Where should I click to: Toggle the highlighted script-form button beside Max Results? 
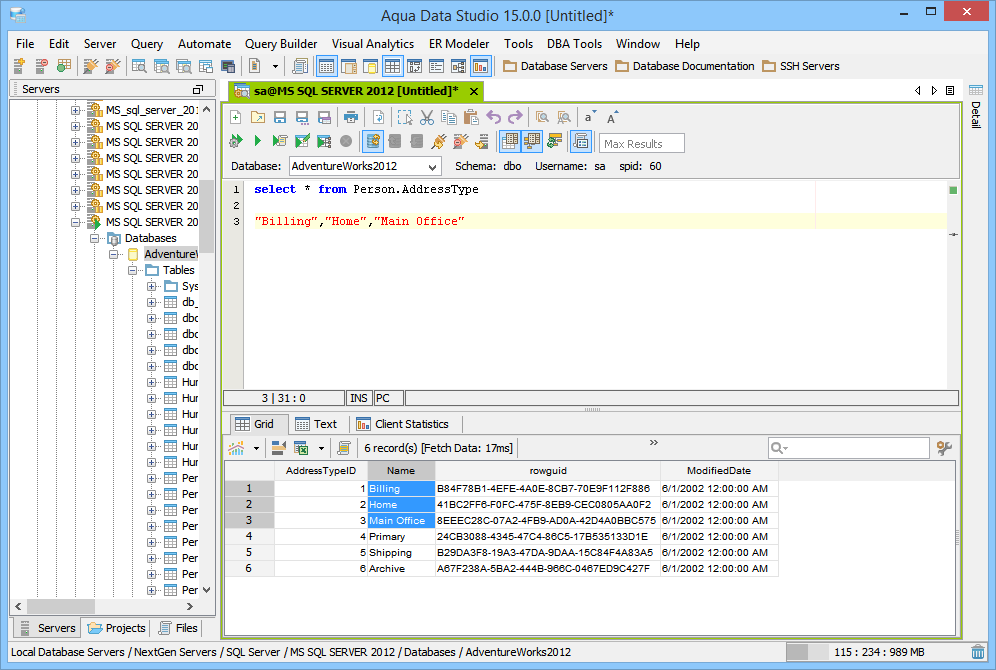[x=581, y=141]
